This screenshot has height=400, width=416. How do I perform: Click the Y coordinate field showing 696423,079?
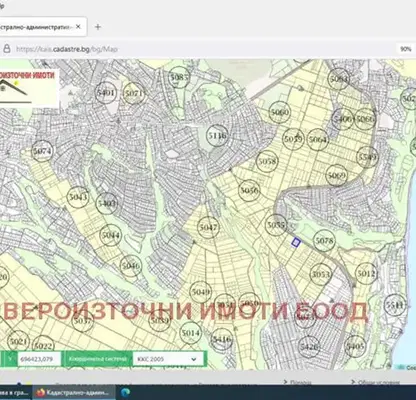click(x=39, y=359)
